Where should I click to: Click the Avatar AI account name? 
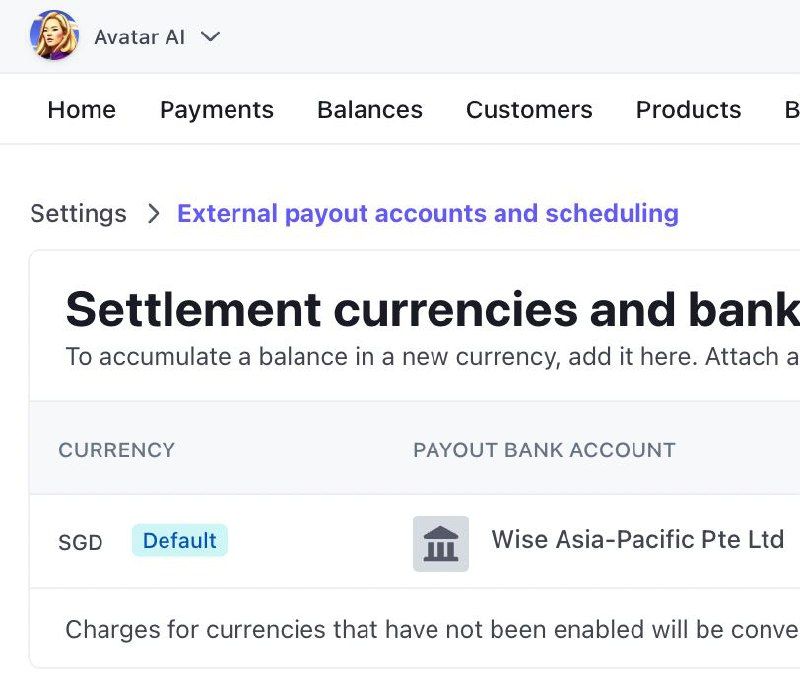point(139,37)
